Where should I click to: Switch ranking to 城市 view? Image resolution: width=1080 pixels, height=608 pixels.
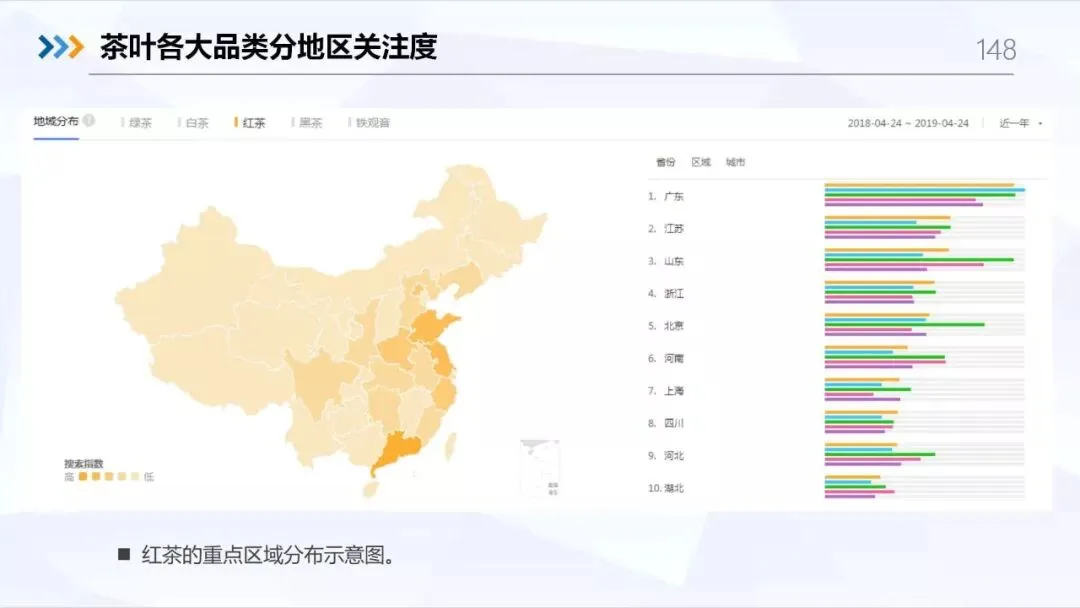pos(736,162)
